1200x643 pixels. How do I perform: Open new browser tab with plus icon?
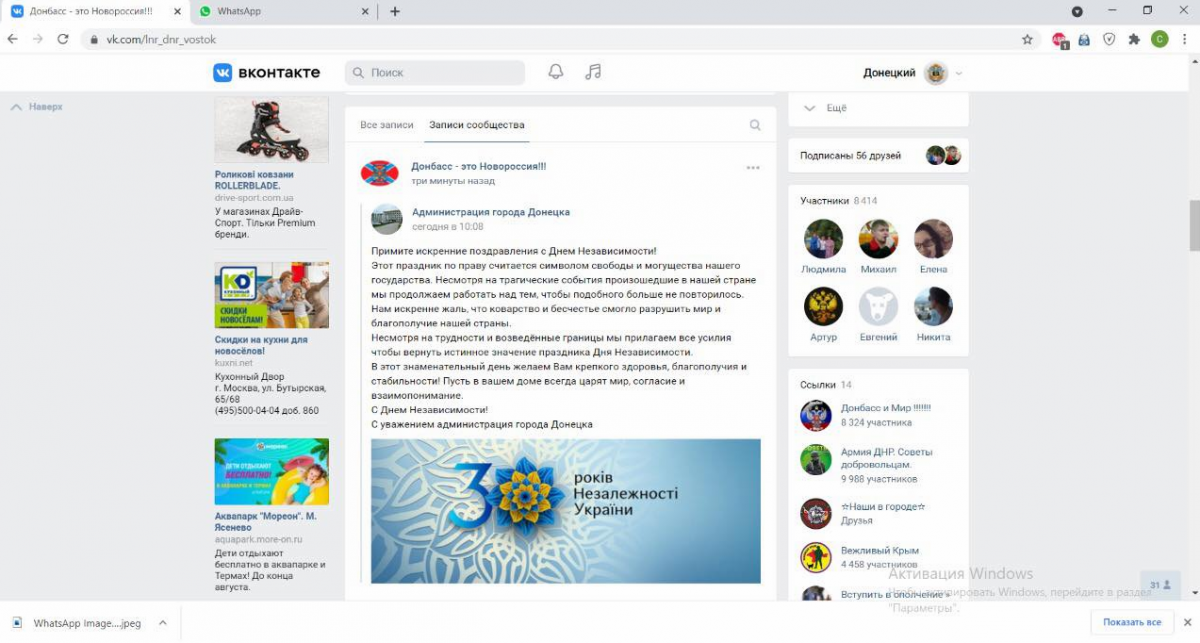pyautogui.click(x=395, y=12)
